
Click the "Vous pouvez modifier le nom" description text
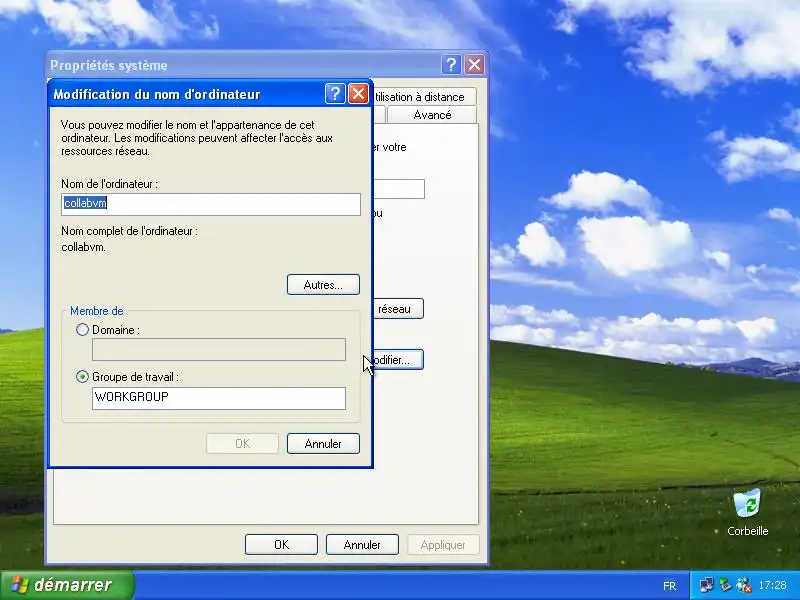(x=197, y=138)
